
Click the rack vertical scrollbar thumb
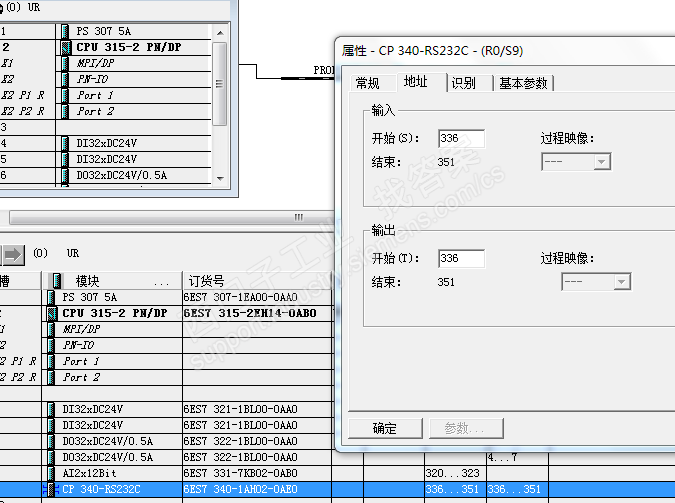click(x=220, y=84)
